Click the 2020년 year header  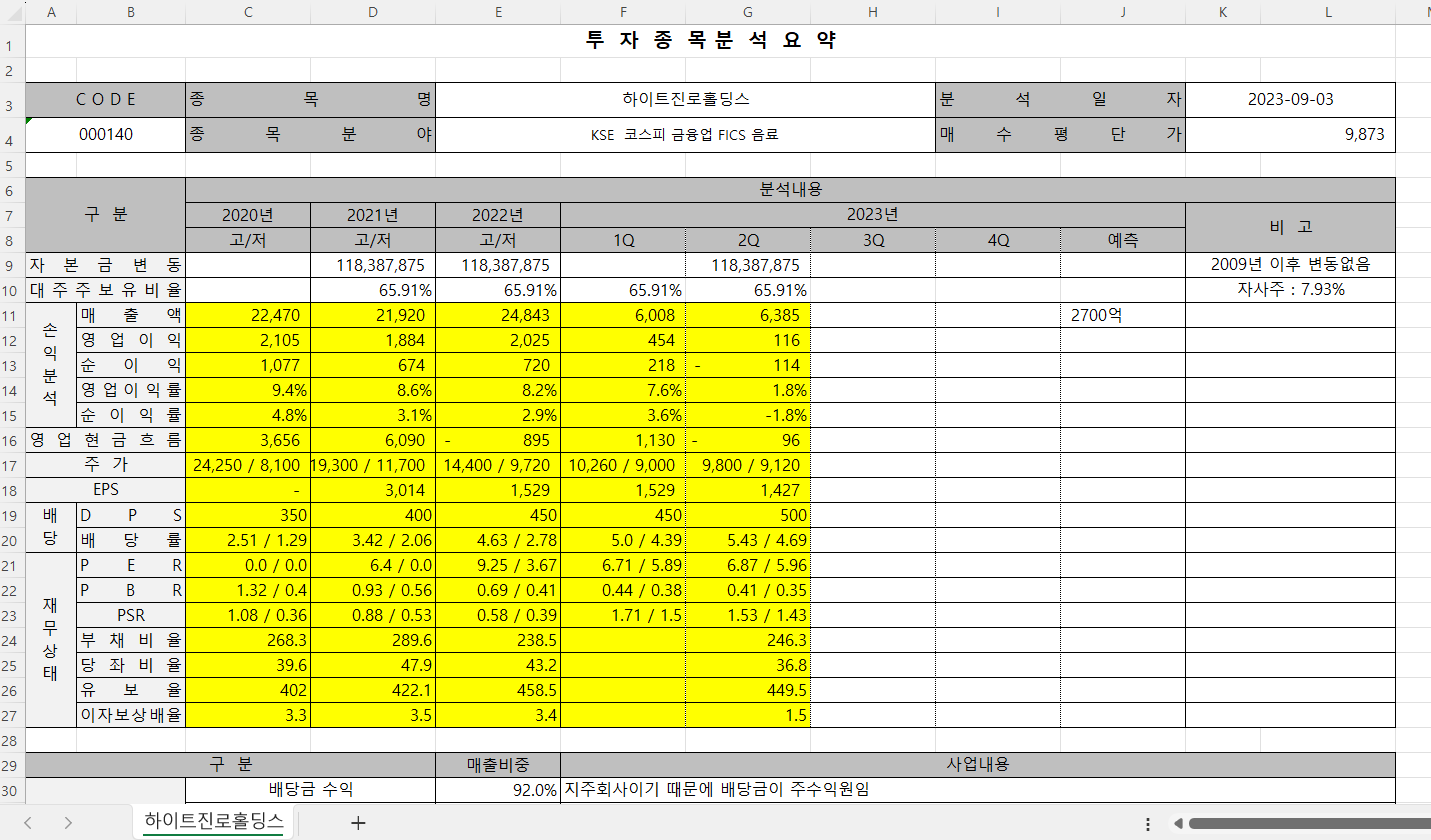248,215
